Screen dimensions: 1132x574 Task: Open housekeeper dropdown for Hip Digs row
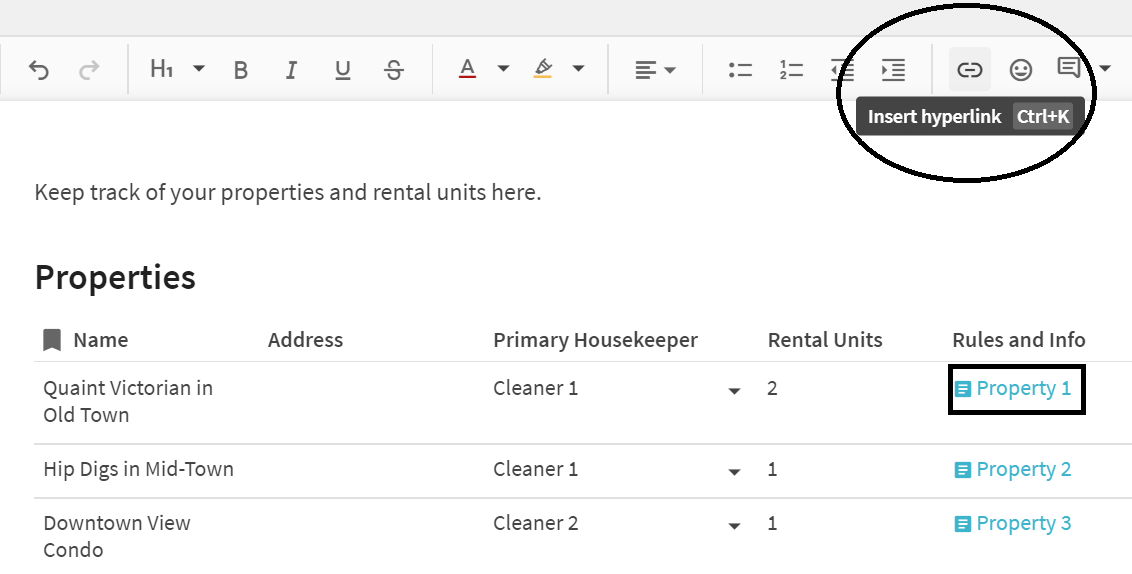(x=734, y=471)
